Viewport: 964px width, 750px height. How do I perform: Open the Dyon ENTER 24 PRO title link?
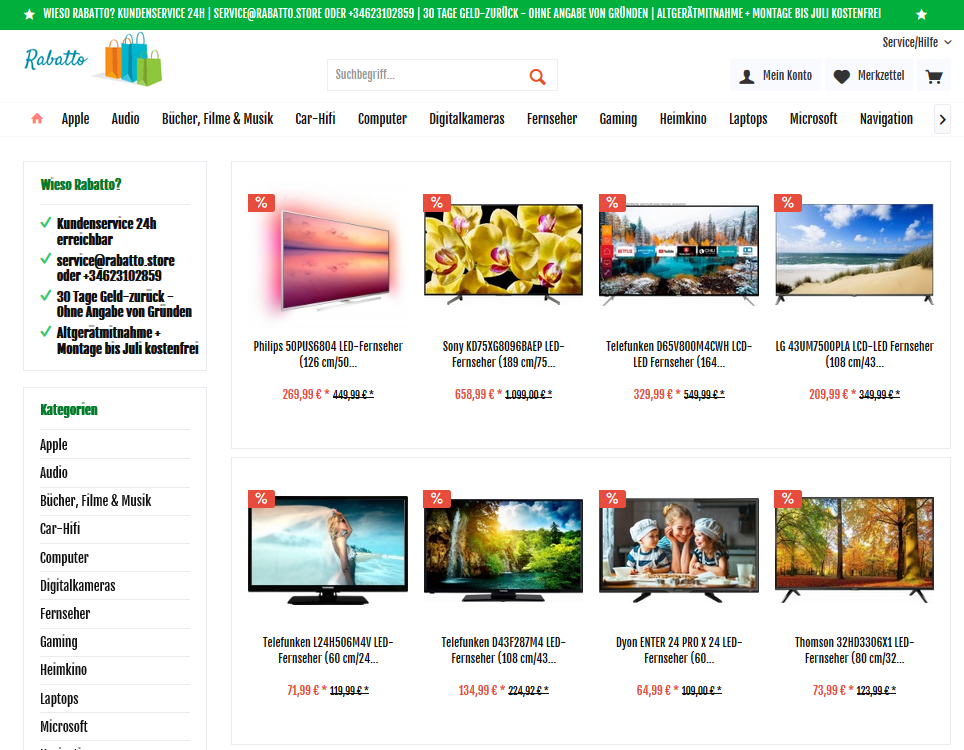[679, 650]
